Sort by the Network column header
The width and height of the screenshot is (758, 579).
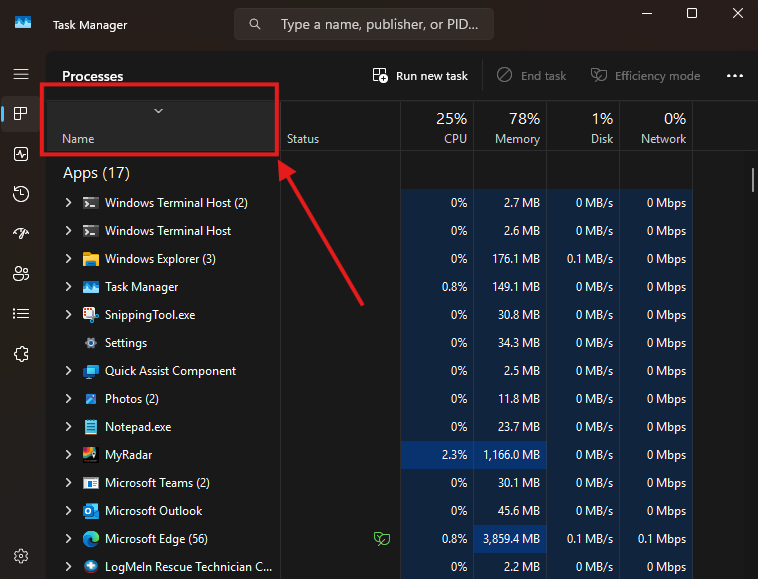click(x=656, y=128)
